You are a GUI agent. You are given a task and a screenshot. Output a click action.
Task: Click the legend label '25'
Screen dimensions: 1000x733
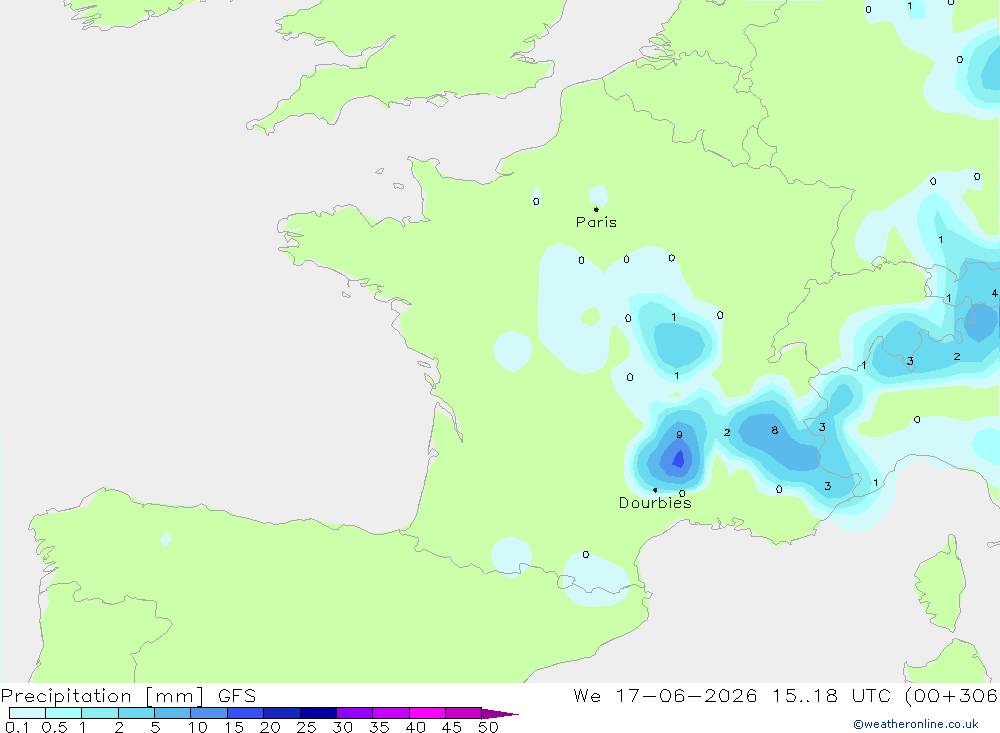pyautogui.click(x=307, y=727)
